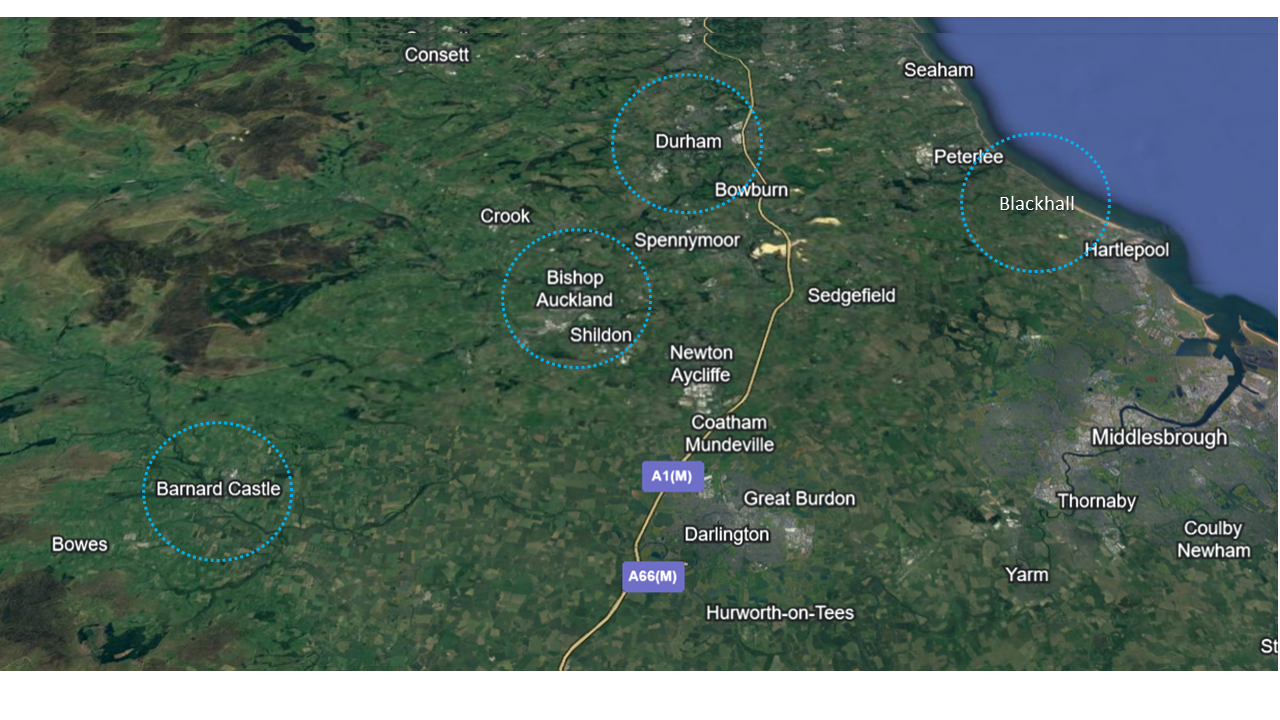The image size is (1280, 720).
Task: Select the Spennymoor label
Action: 687,241
